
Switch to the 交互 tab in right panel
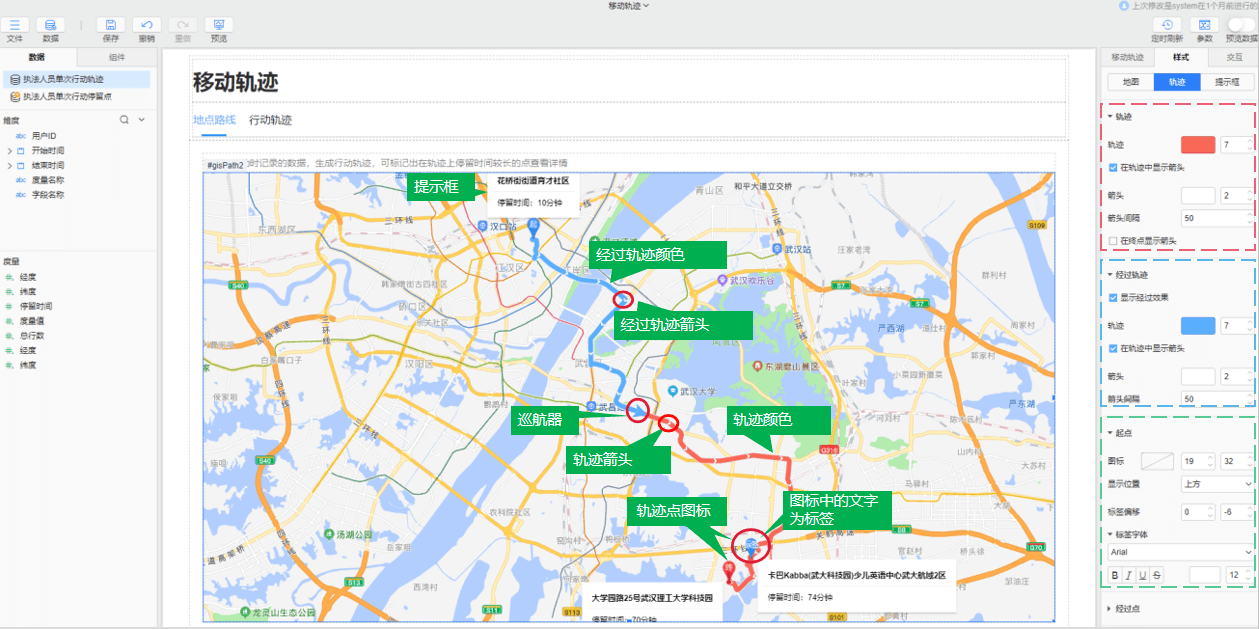click(x=1234, y=57)
